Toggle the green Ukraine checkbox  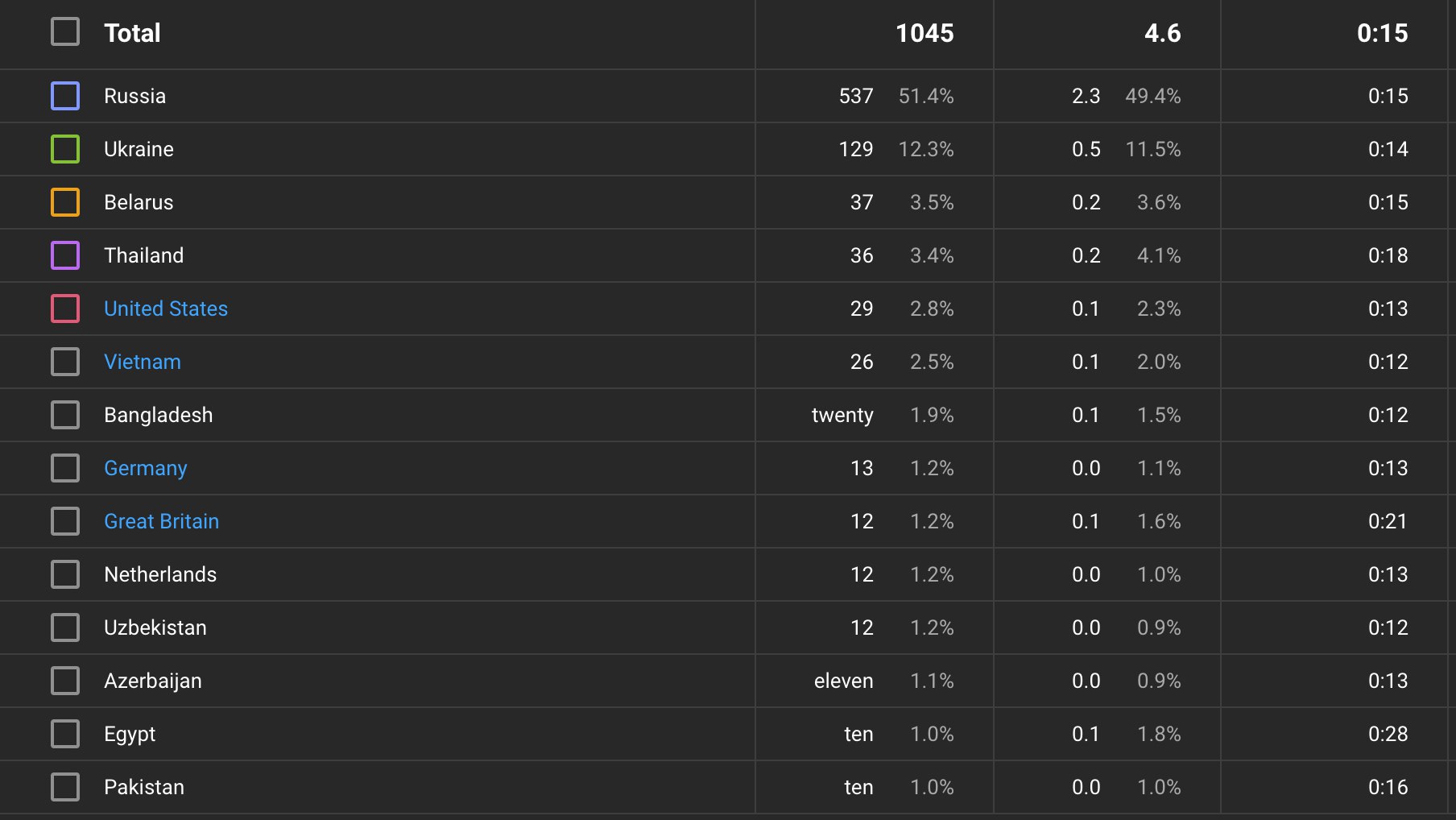point(65,149)
